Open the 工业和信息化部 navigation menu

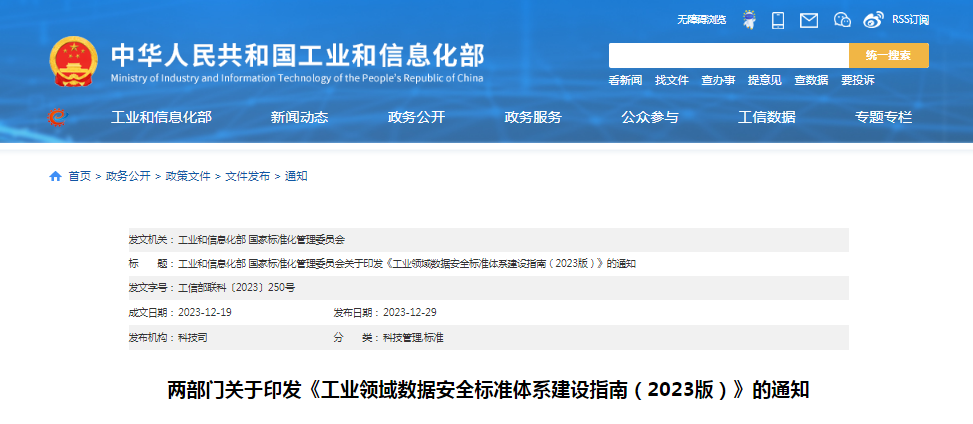pyautogui.click(x=161, y=117)
